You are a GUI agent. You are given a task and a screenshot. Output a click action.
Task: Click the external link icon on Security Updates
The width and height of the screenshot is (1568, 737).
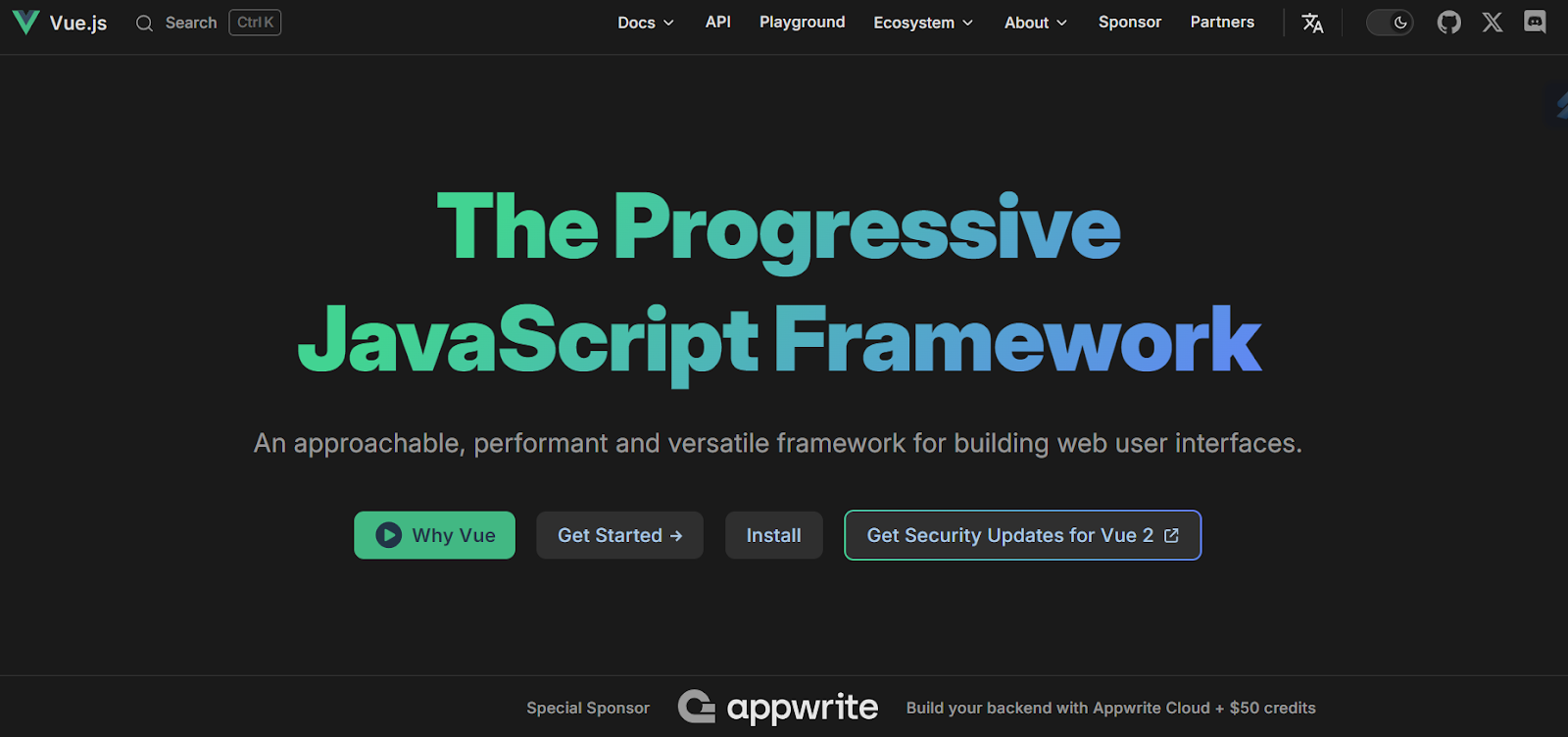1171,535
